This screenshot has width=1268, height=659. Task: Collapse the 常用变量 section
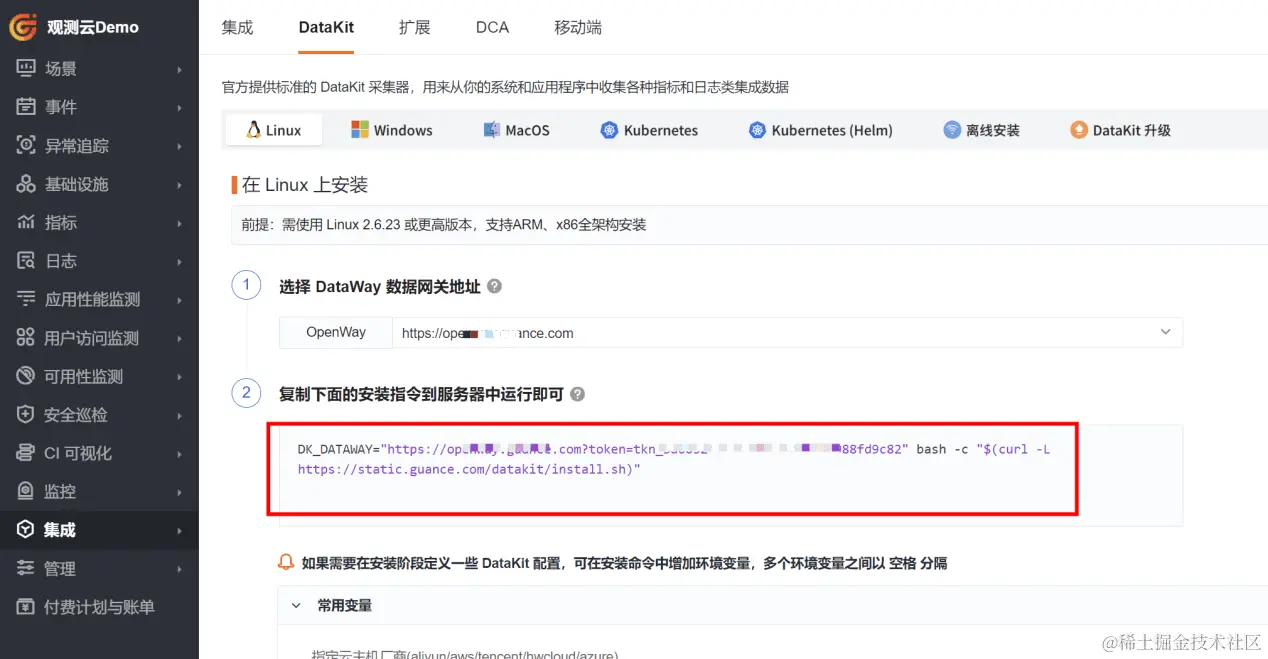[296, 605]
